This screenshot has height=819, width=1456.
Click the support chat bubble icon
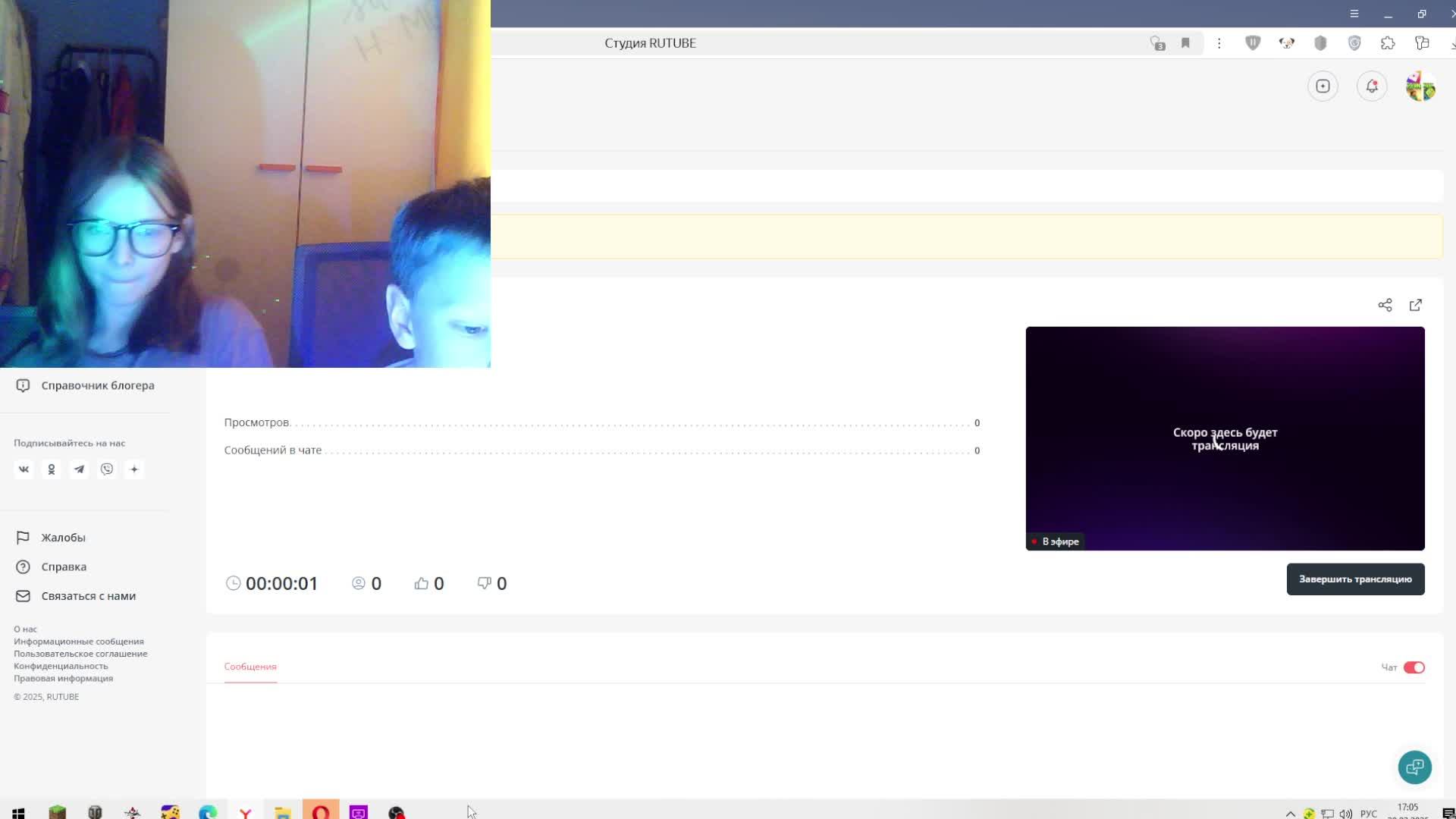click(1414, 767)
